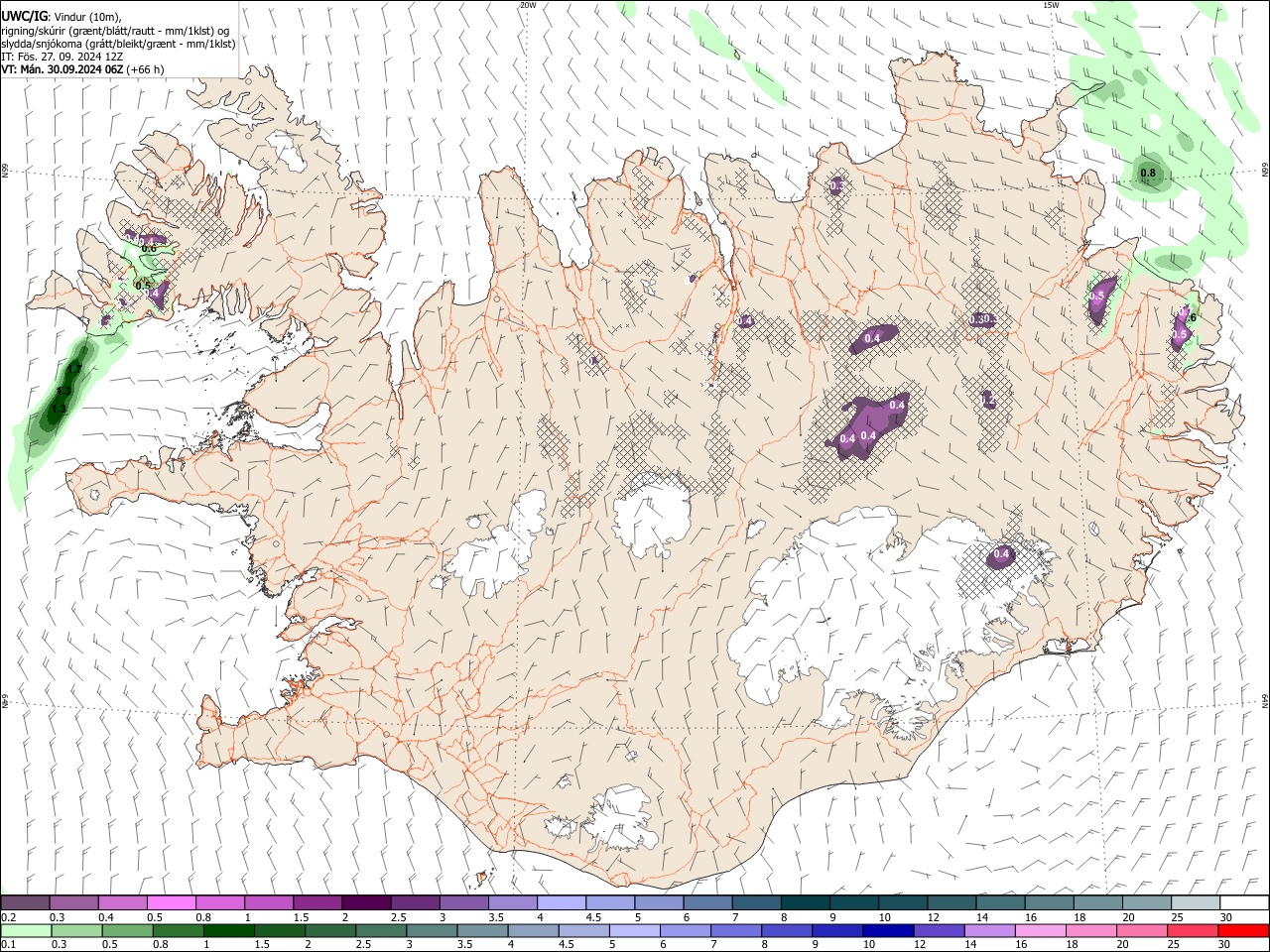Click the '(+66 h)' forecast offset text
1270x952 pixels.
point(145,69)
